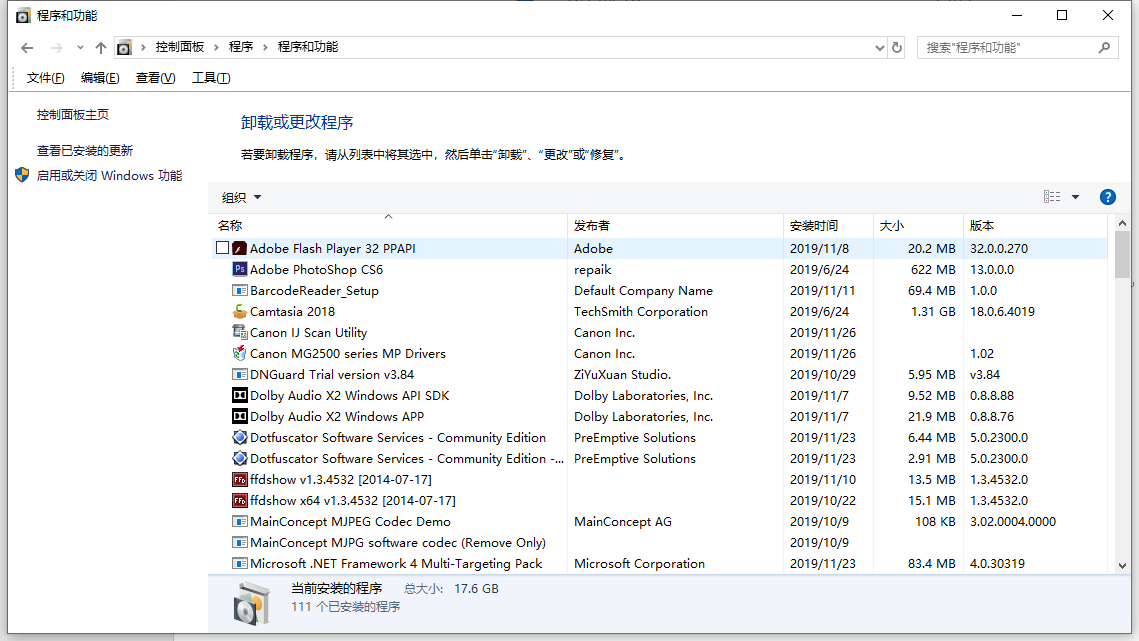Sort by the 发布者 column header

675,225
